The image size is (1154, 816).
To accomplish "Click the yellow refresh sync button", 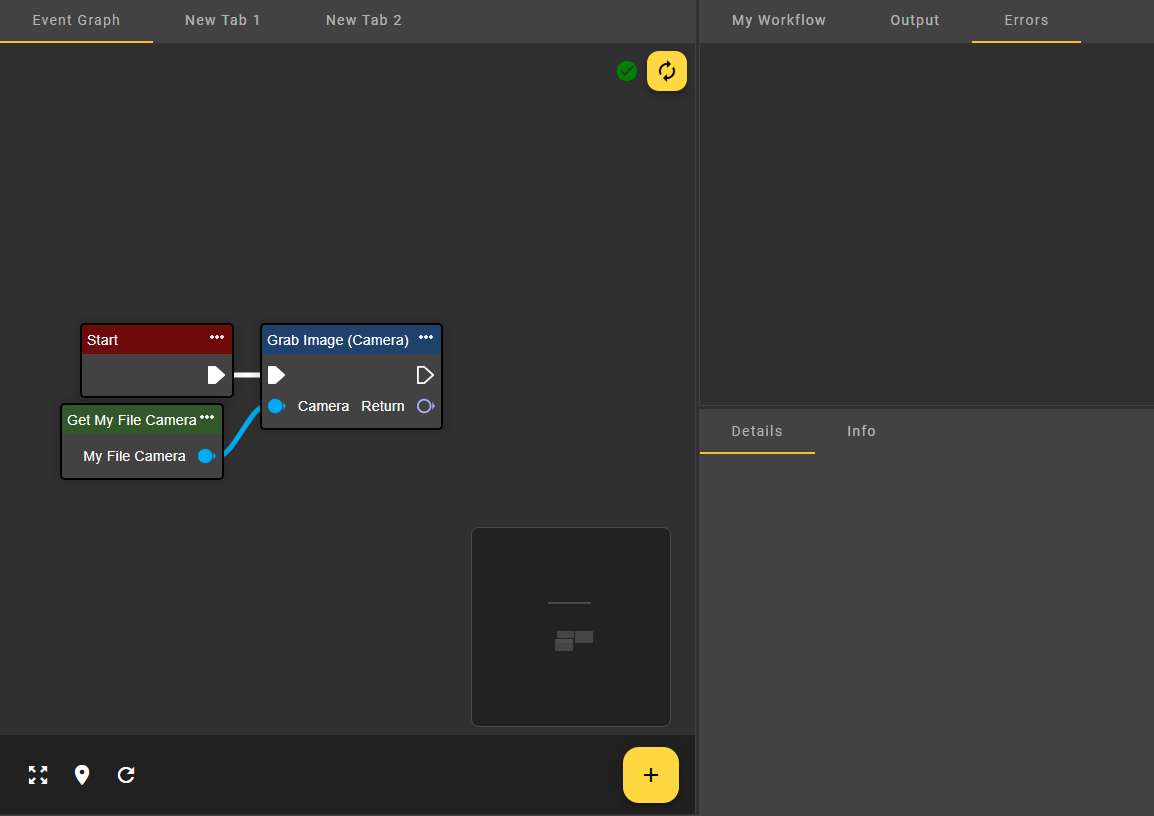I will point(667,71).
